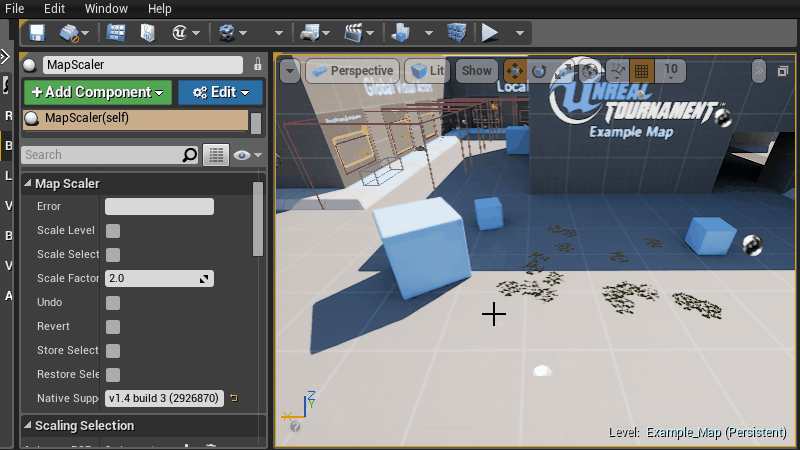Expand the Build options dropdown arrow

click(429, 33)
